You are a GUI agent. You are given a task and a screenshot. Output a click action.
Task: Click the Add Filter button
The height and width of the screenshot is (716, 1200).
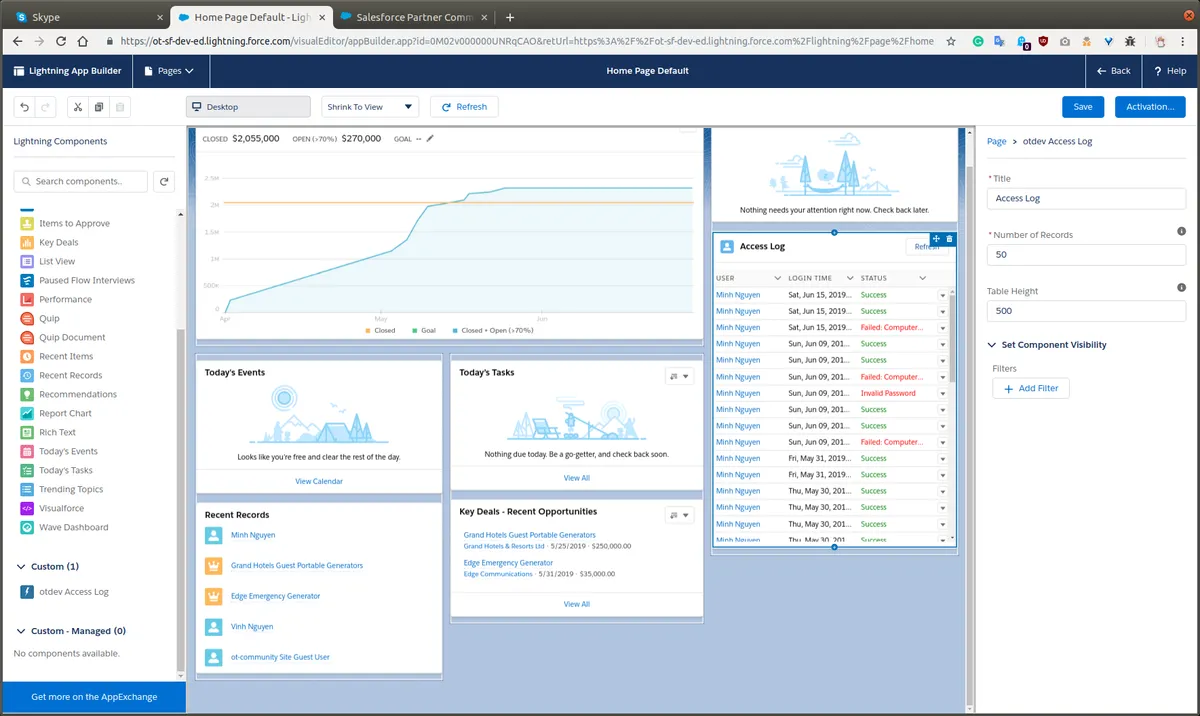tap(1031, 388)
